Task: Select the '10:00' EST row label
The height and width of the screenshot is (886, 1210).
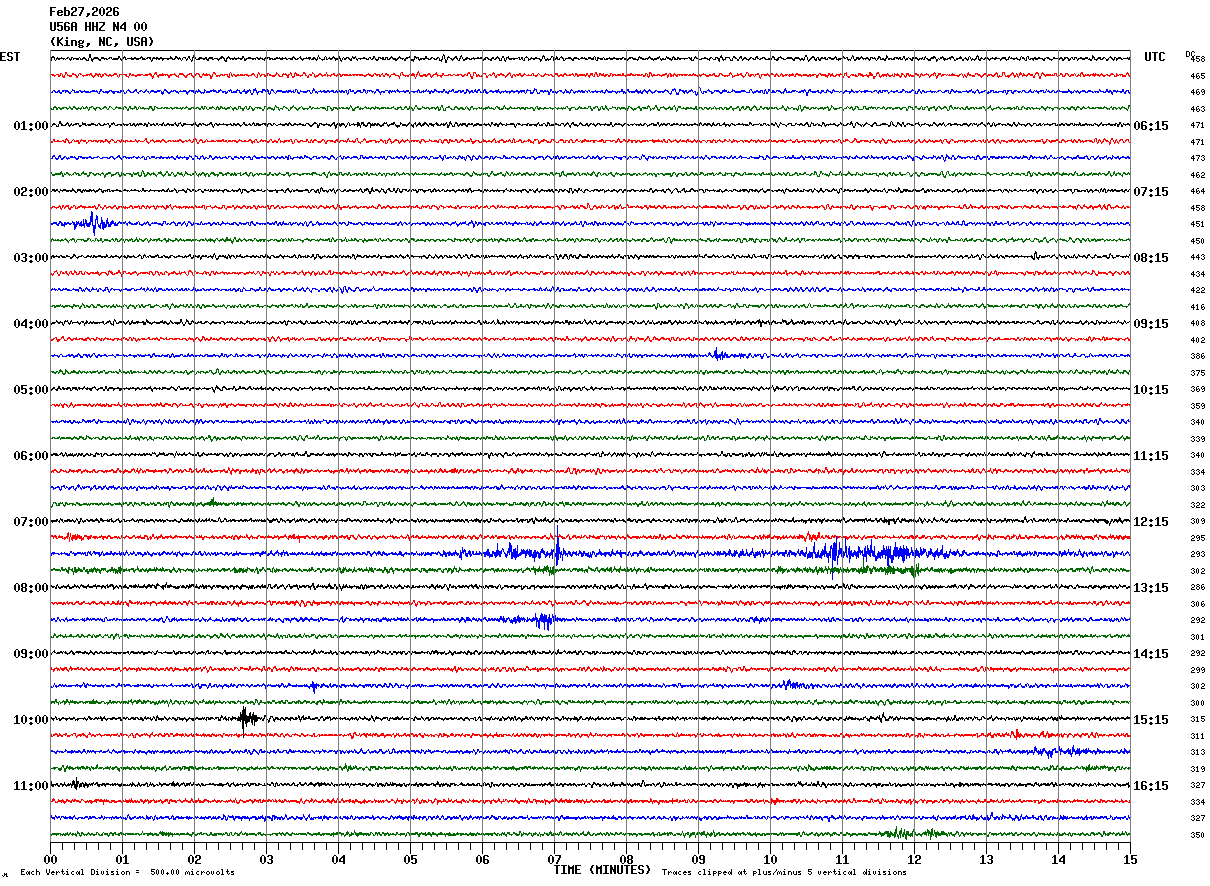Action: click(30, 720)
